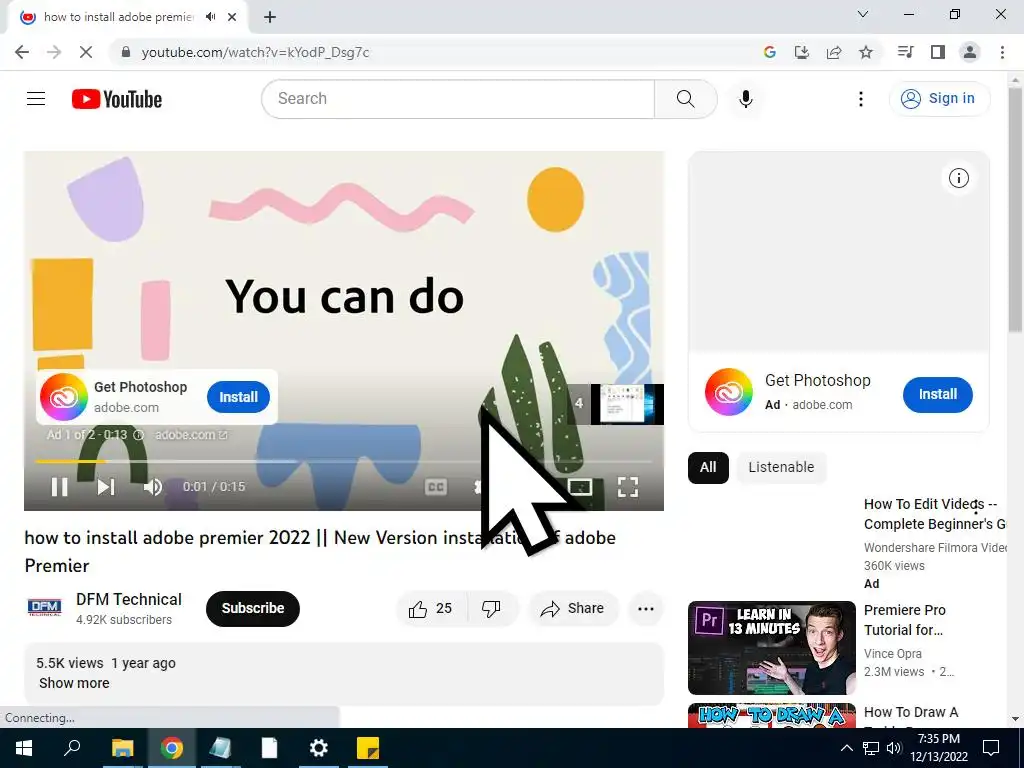Open adobe.com link under video ad

tap(191, 435)
